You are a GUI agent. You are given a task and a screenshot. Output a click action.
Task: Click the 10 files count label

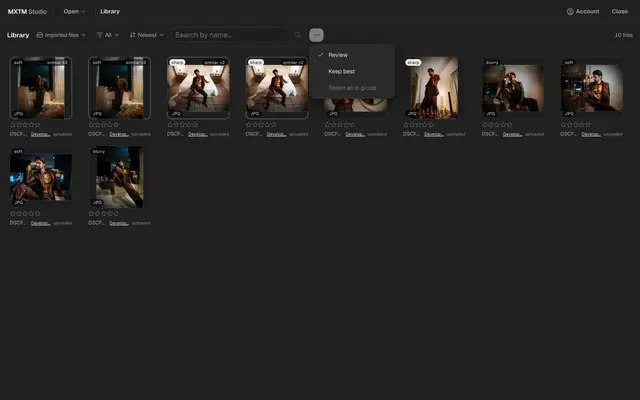[624, 35]
